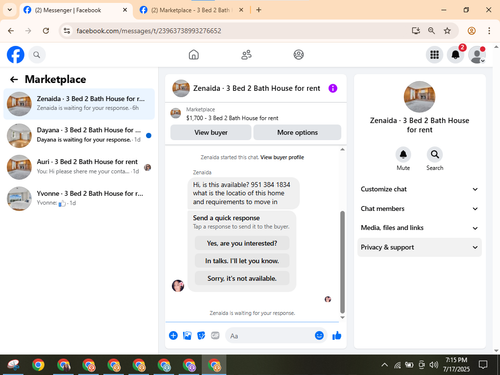Open Yvonne's conversation in the list
Screen dimensions: 500x375
(79, 198)
